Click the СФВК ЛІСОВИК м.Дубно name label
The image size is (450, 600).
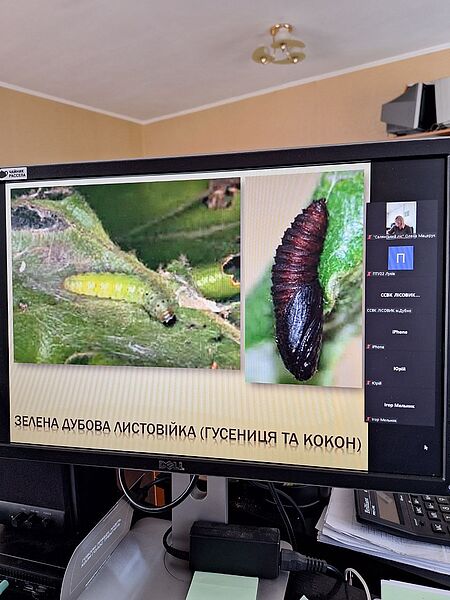389,311
